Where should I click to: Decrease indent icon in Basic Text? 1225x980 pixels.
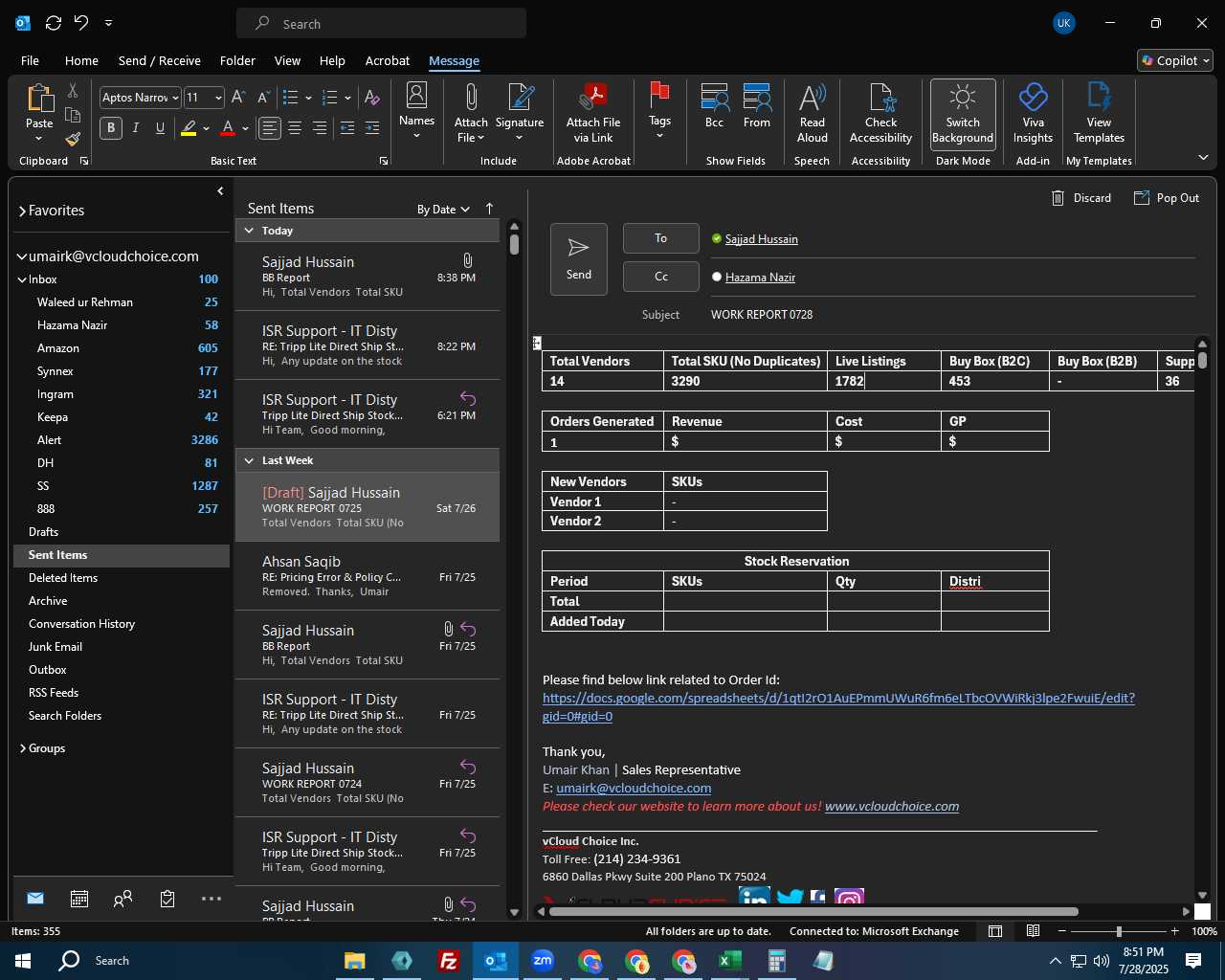(x=347, y=128)
